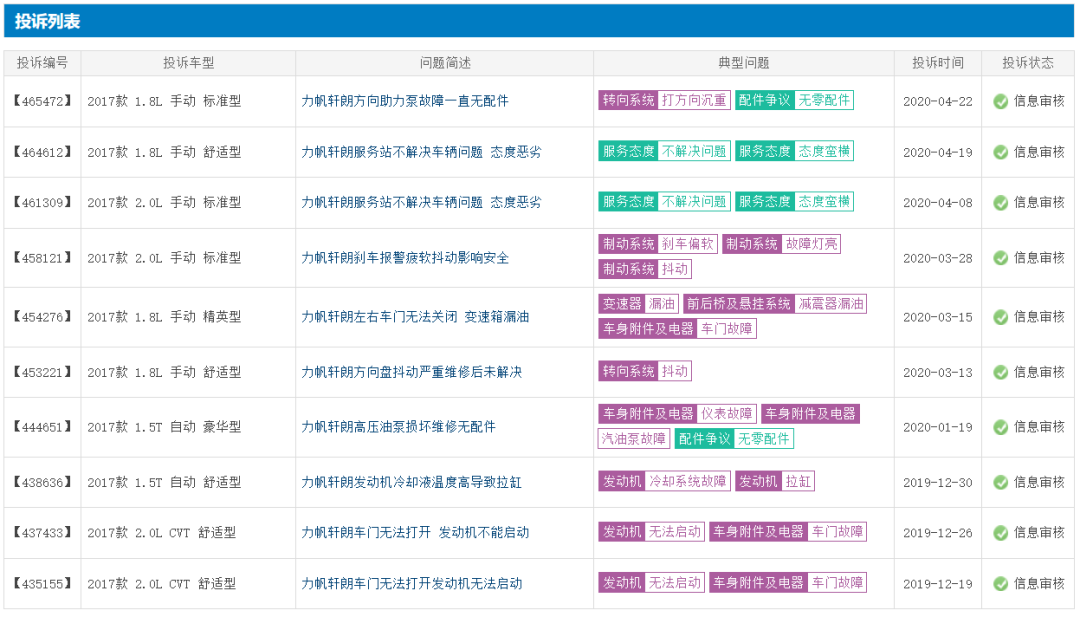Click the 投诉列表 title bar
1080x617 pixels.
coord(539,21)
